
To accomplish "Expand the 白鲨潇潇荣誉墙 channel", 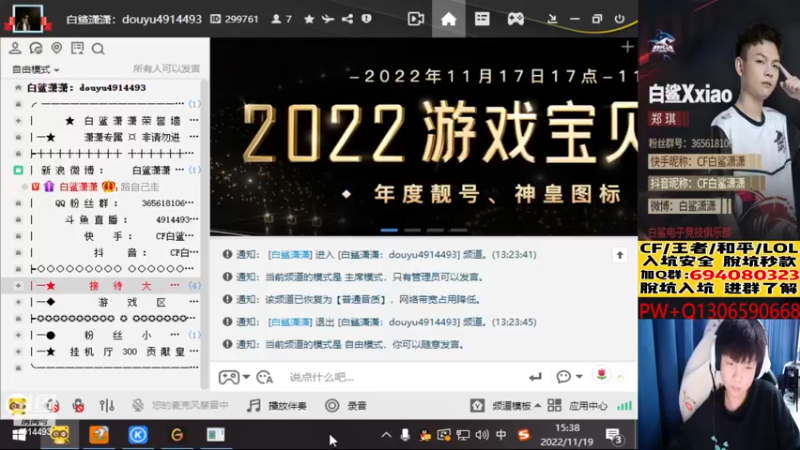I will click(18, 121).
